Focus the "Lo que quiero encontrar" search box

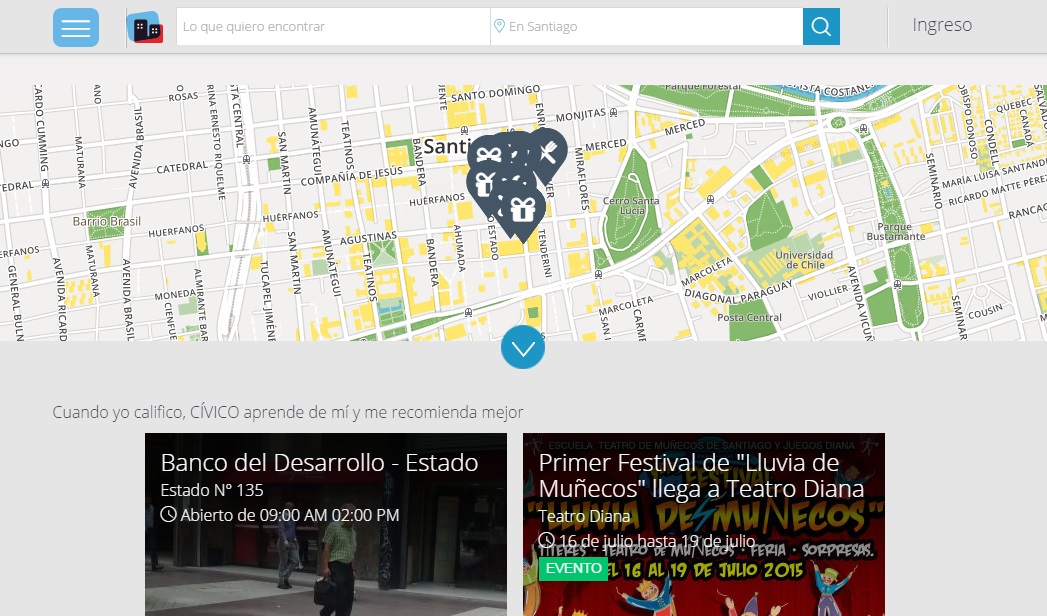pos(333,27)
